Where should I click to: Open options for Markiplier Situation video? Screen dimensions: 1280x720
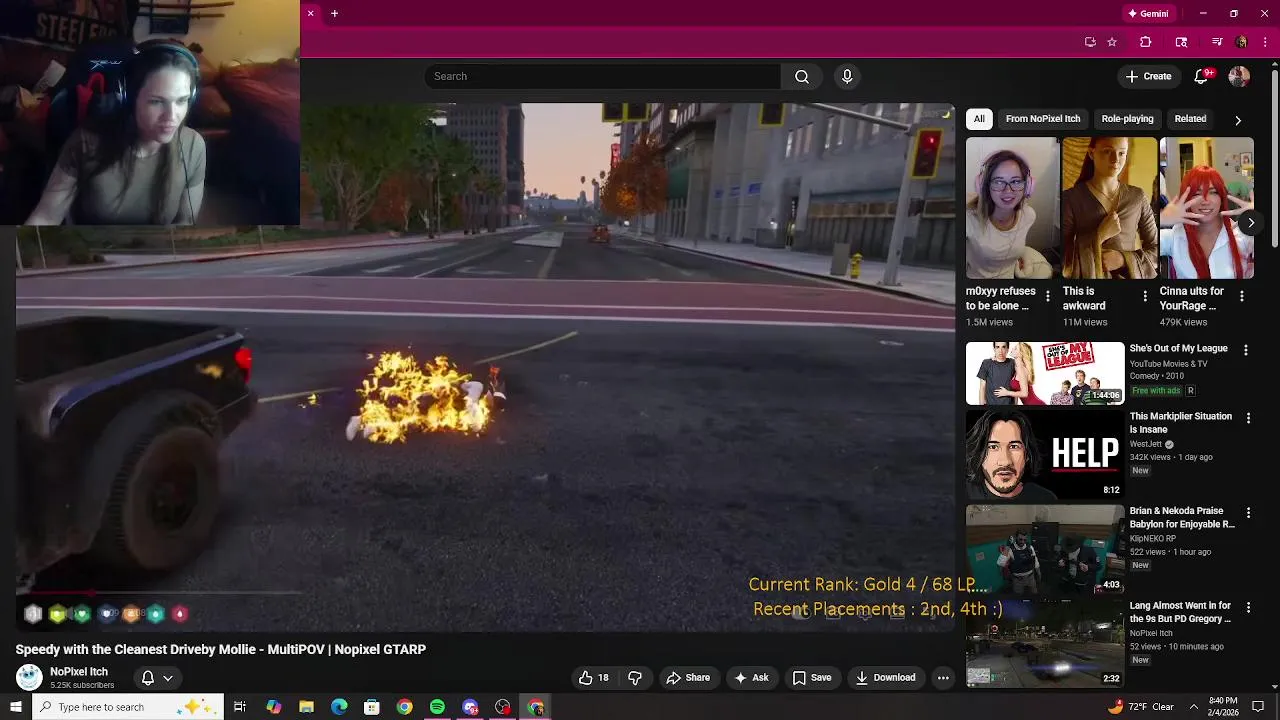(x=1248, y=418)
